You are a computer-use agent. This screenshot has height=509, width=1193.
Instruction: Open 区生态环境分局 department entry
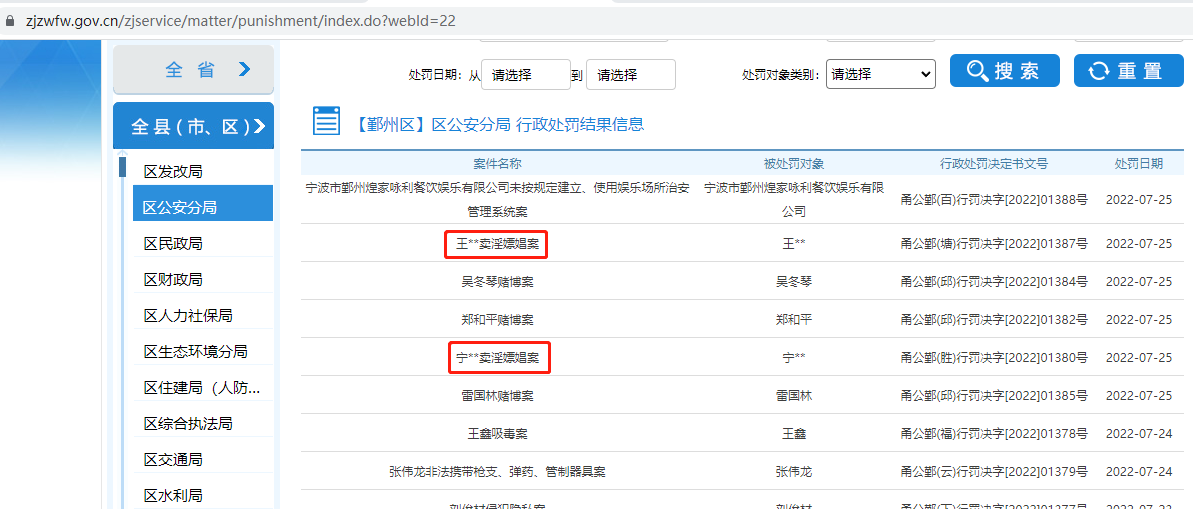tap(195, 352)
